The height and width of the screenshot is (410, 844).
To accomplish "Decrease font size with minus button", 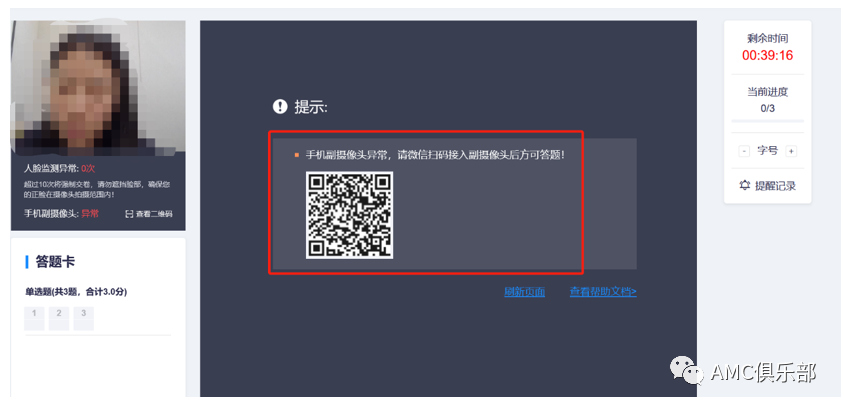I will point(744,151).
